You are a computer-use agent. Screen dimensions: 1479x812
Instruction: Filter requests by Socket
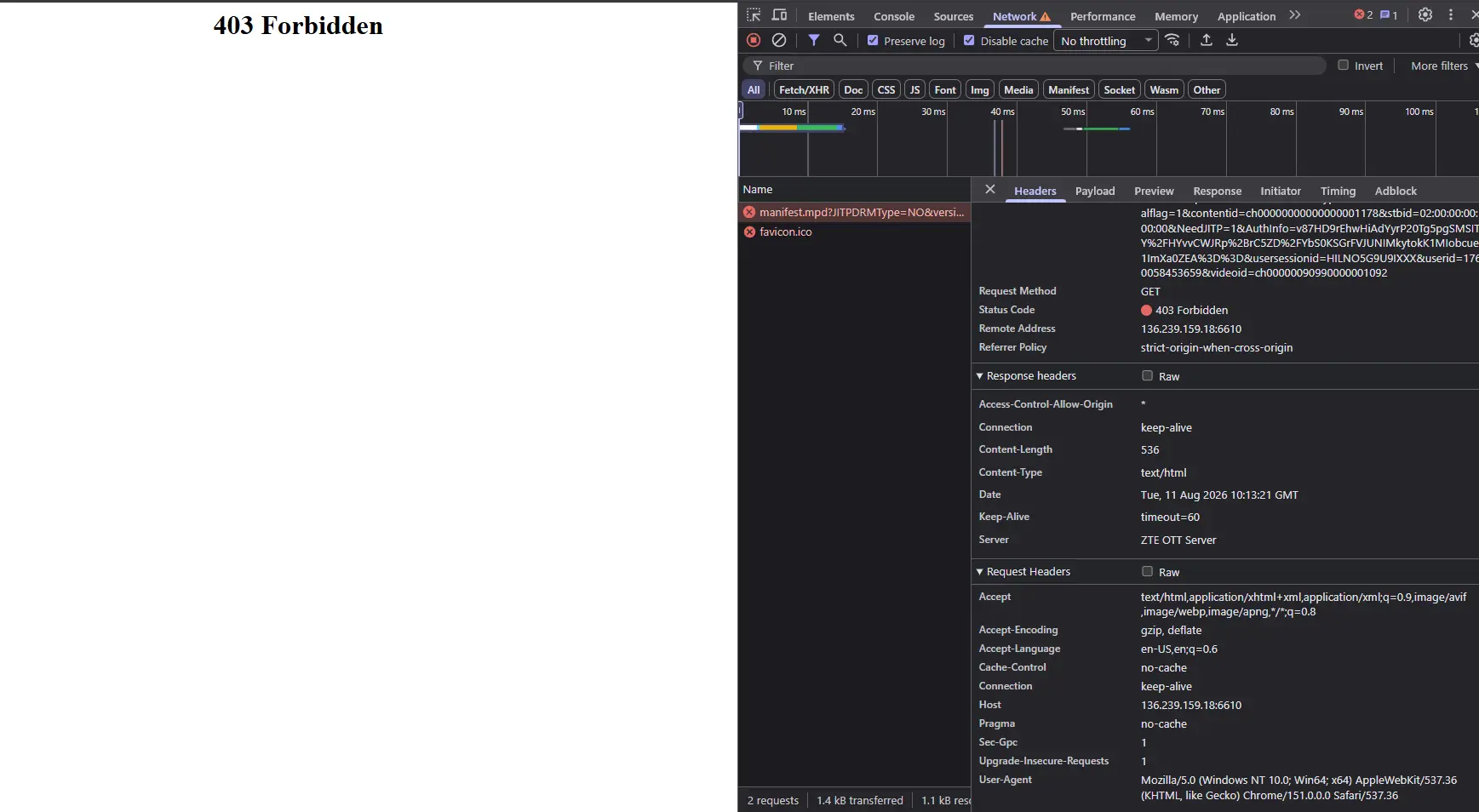(1120, 89)
